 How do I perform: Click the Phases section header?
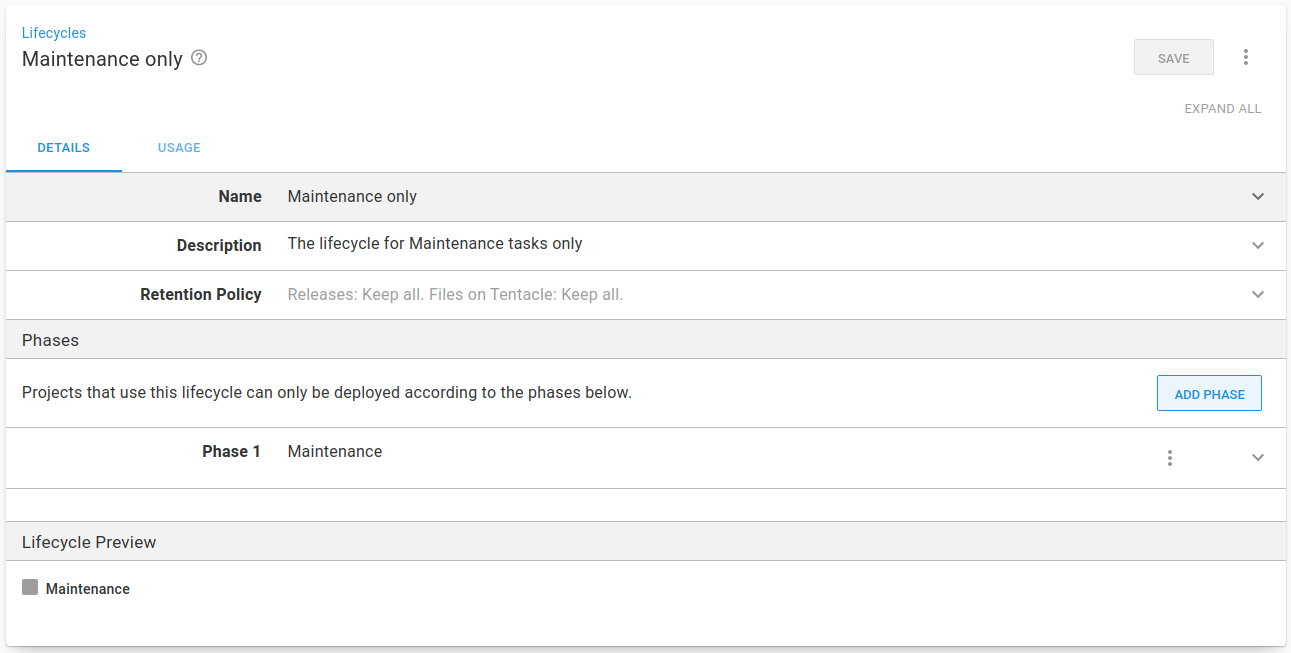tap(51, 341)
